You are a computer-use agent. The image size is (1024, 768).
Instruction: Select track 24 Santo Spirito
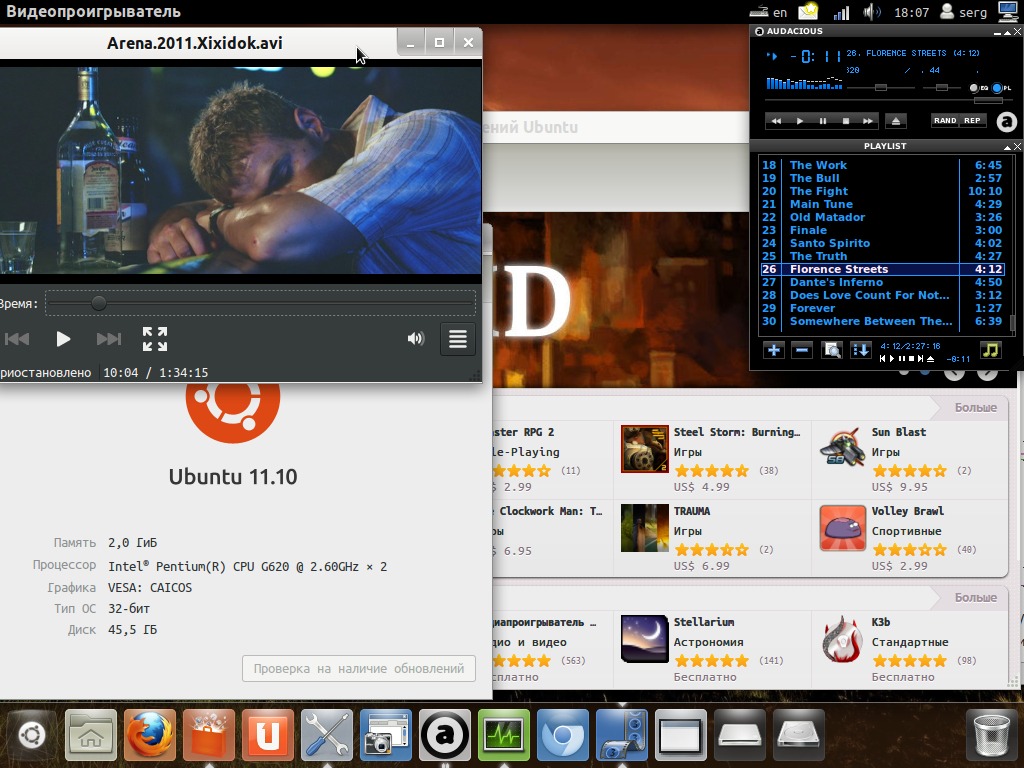882,243
